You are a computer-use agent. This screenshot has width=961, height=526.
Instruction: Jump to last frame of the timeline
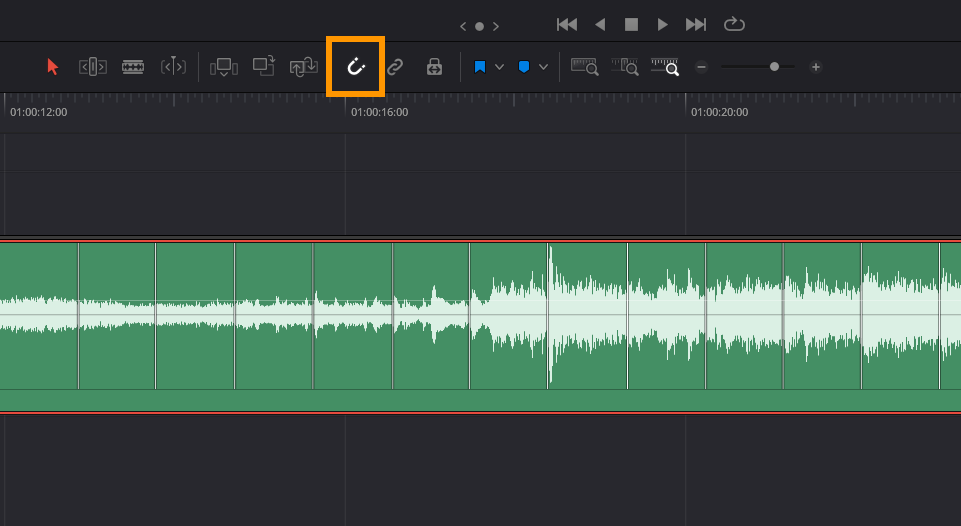(x=696, y=25)
